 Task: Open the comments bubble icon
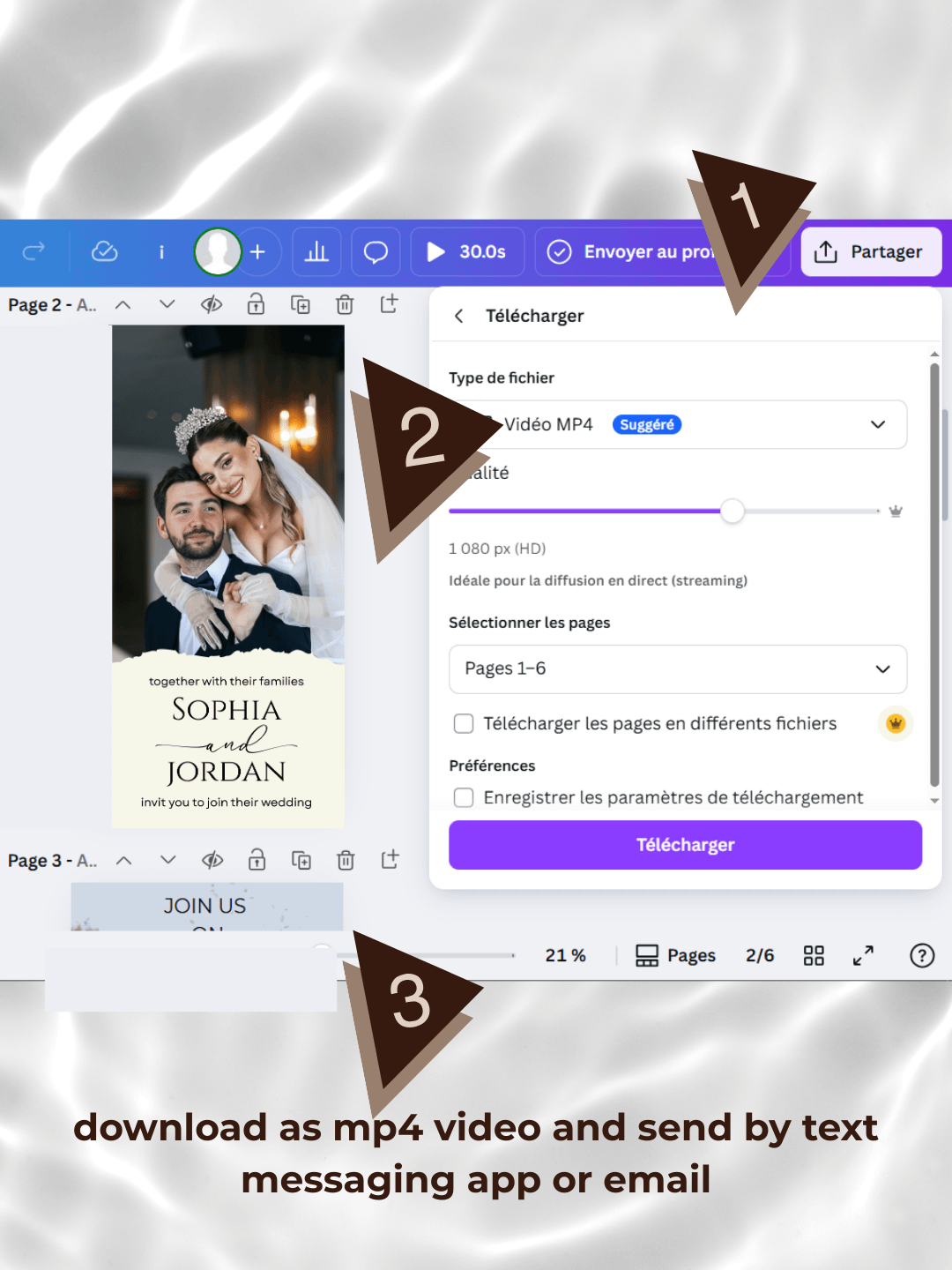376,251
